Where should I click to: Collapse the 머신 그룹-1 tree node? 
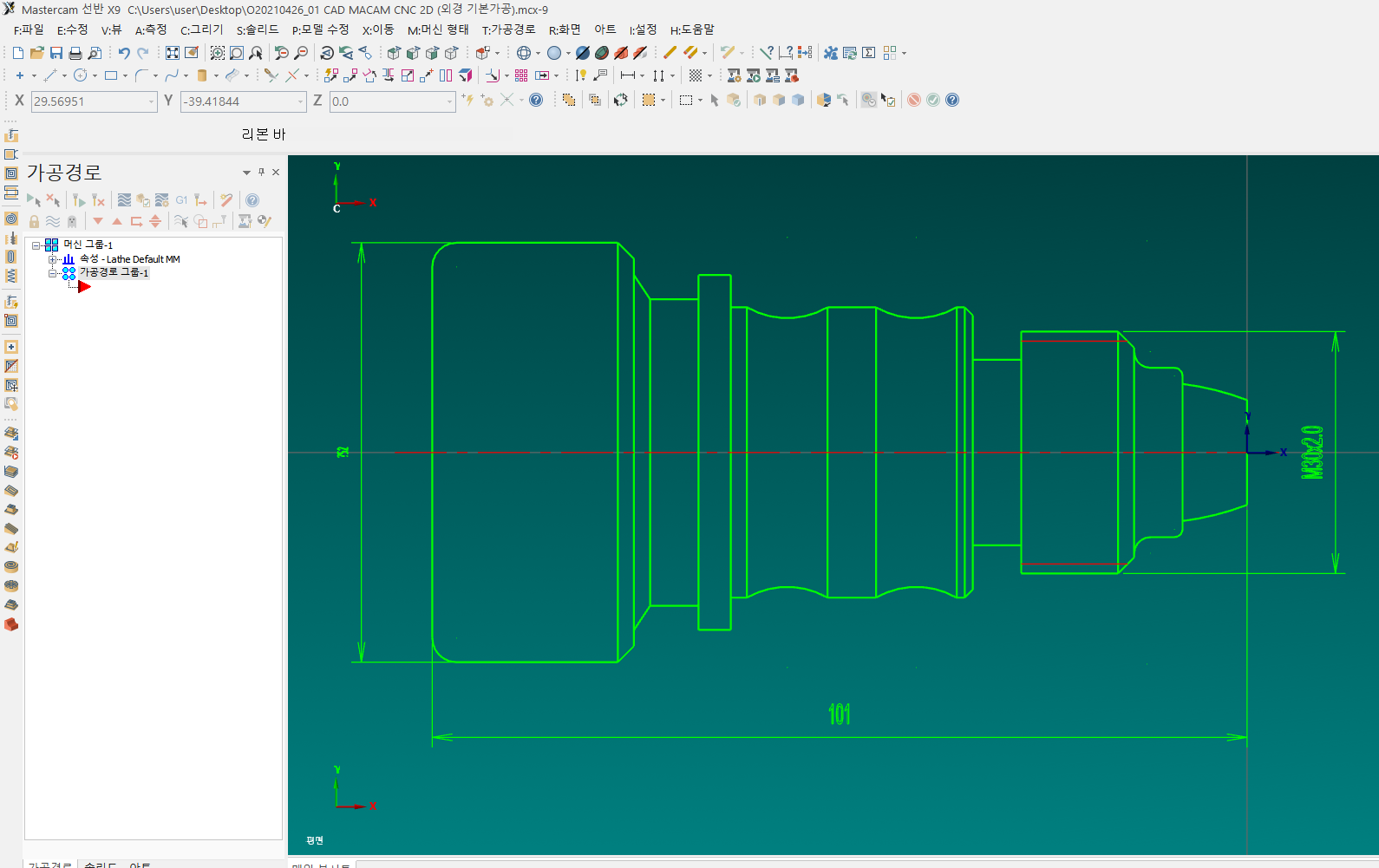tap(36, 245)
